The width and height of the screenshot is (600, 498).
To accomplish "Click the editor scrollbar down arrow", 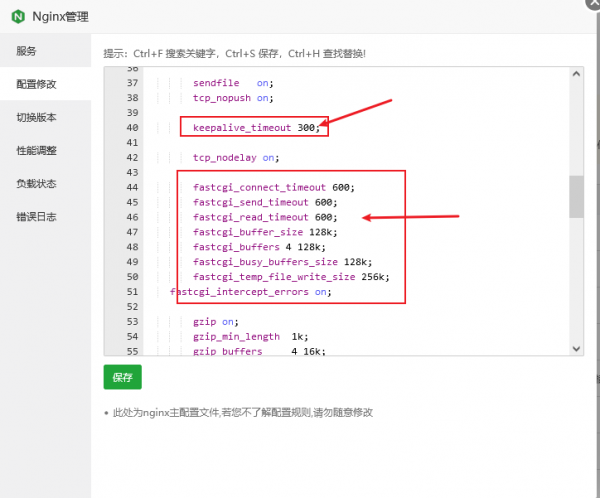I will pos(576,349).
